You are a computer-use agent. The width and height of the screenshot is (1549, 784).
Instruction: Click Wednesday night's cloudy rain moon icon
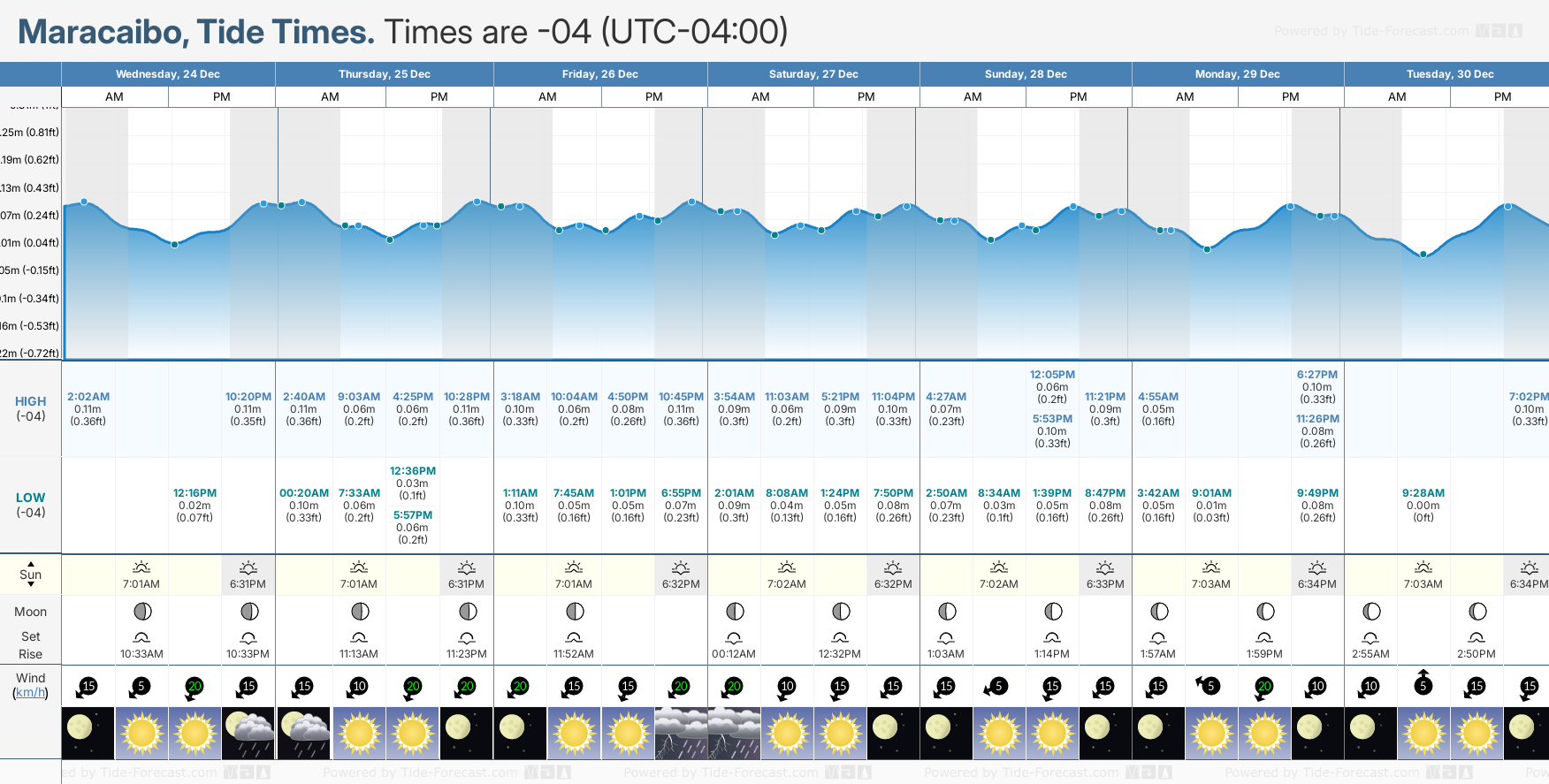(x=249, y=733)
